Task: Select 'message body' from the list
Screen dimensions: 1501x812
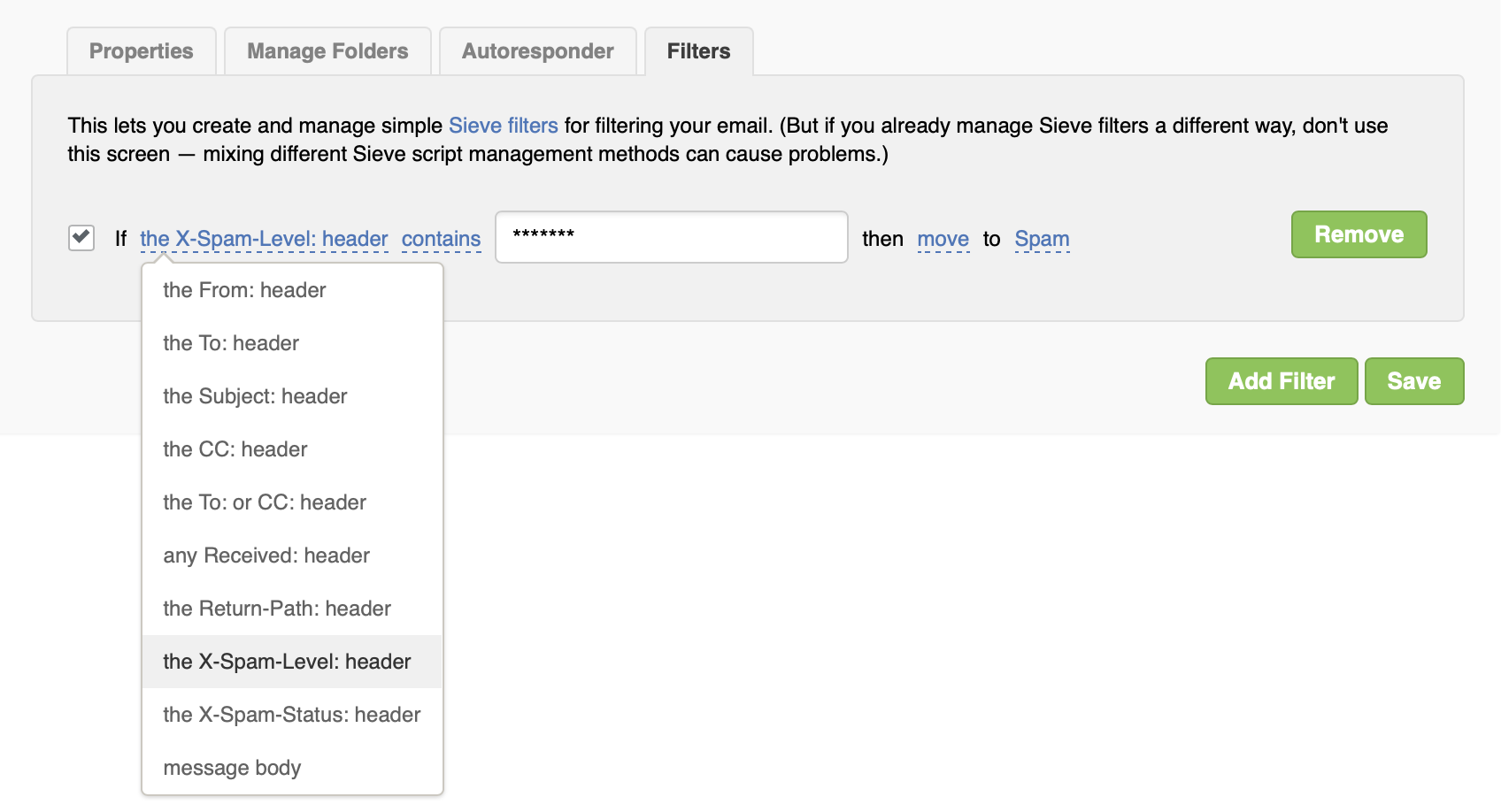Action: [x=292, y=768]
